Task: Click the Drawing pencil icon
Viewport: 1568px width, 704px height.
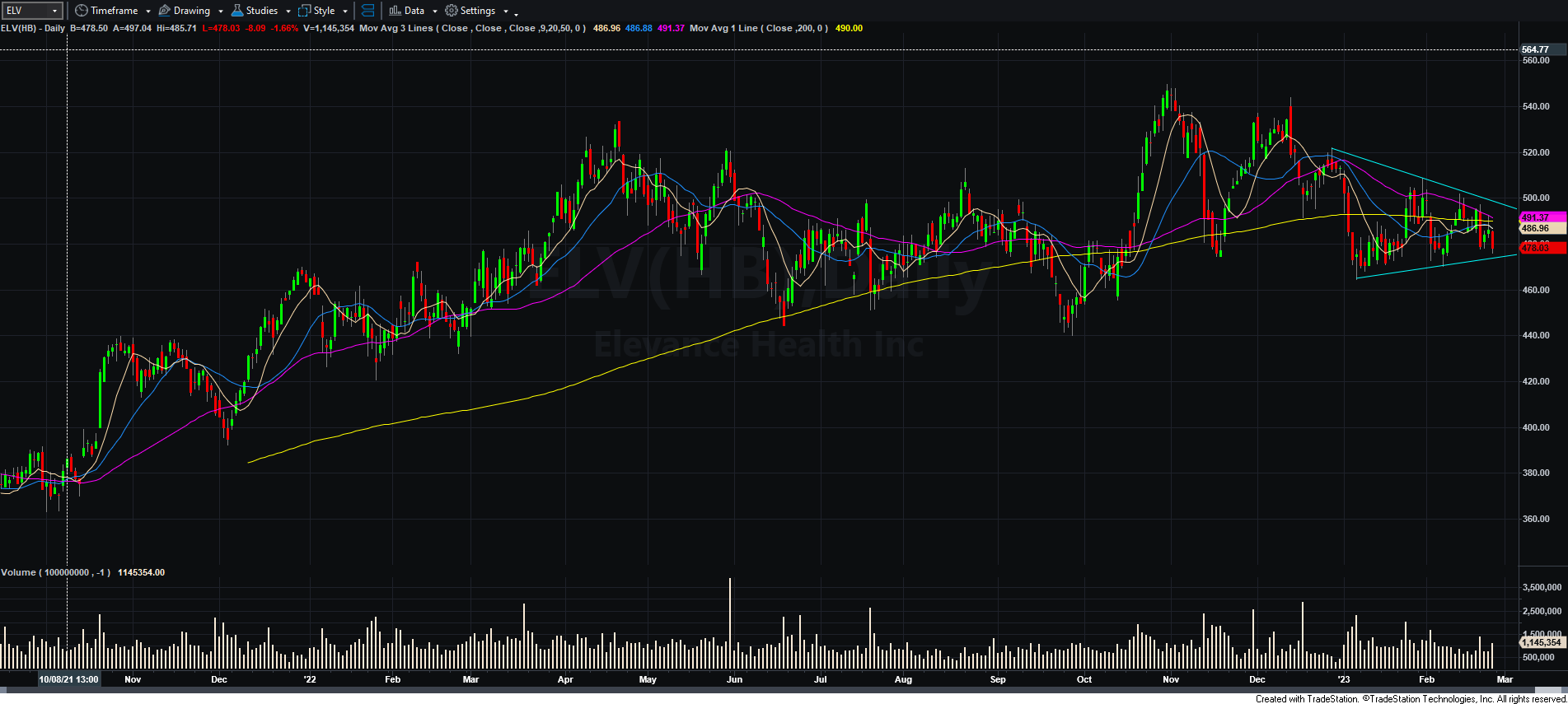Action: [x=165, y=11]
